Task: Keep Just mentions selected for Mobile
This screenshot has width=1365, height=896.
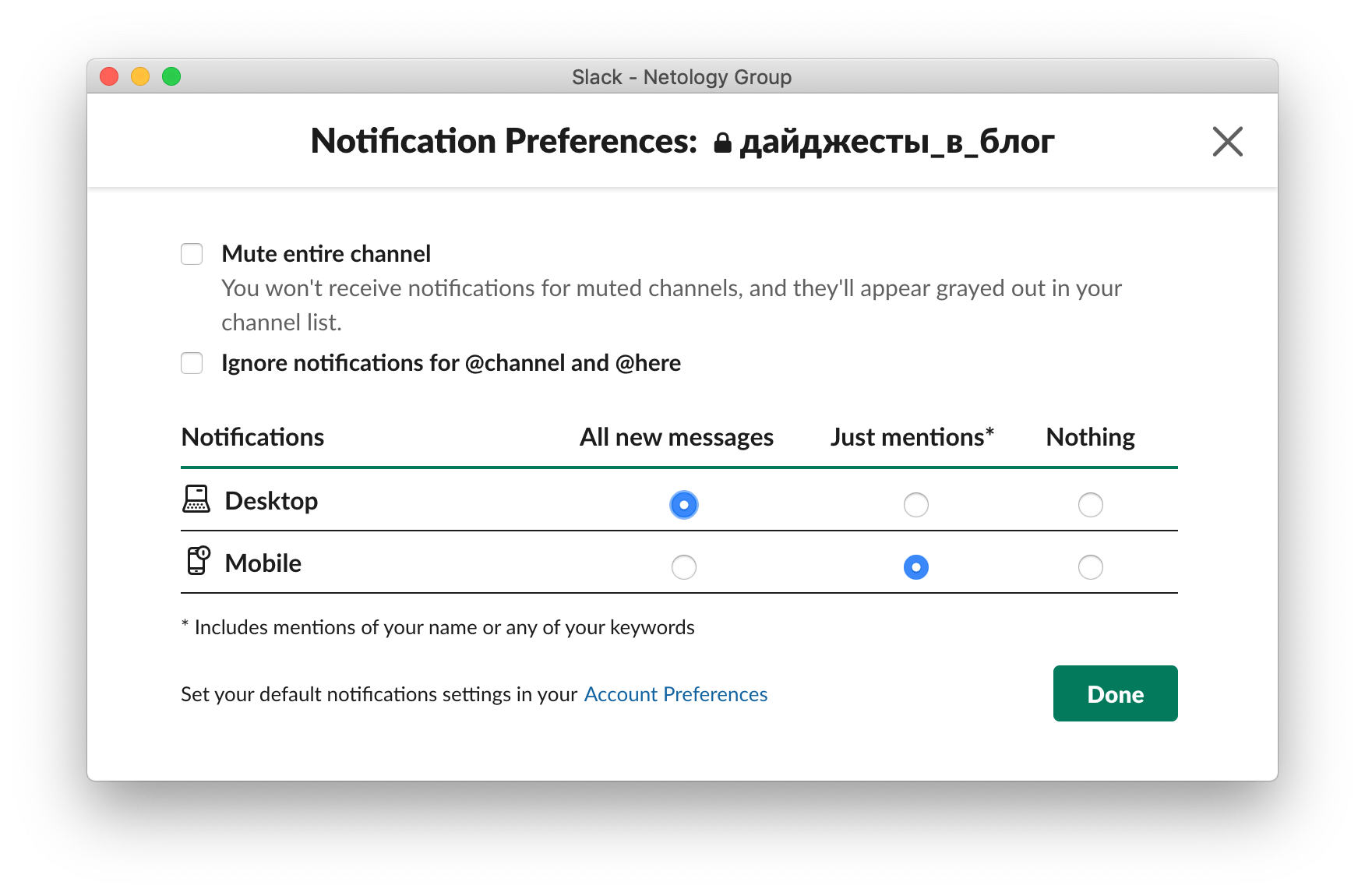Action: tap(916, 567)
